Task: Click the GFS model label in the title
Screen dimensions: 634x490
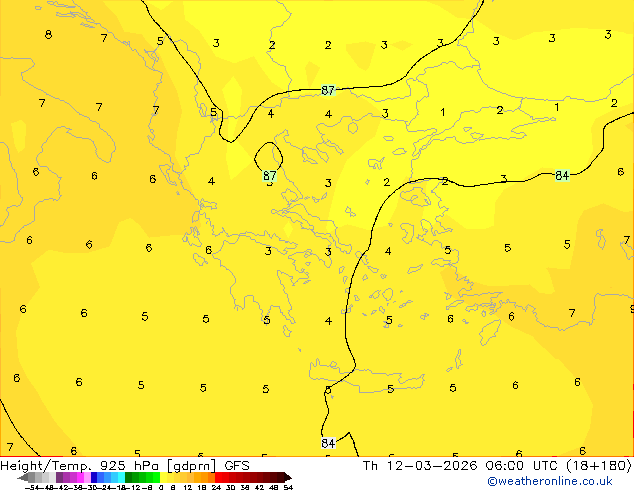Action: click(237, 466)
